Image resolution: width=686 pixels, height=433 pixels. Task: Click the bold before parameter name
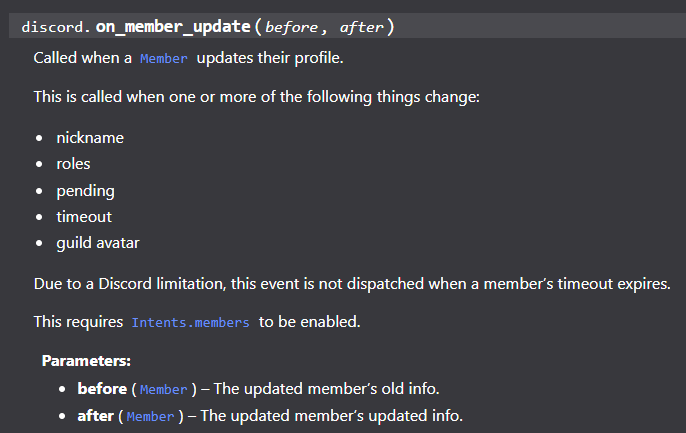tap(101, 388)
